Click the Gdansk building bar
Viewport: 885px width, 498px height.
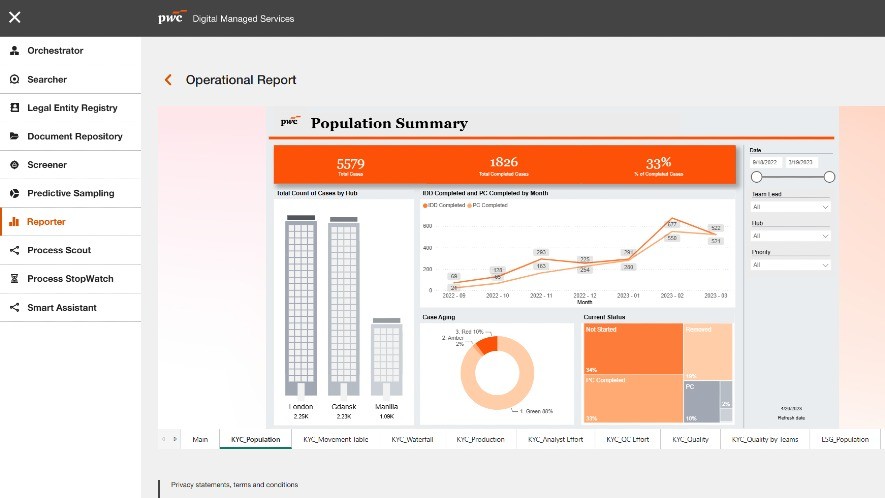(x=344, y=306)
